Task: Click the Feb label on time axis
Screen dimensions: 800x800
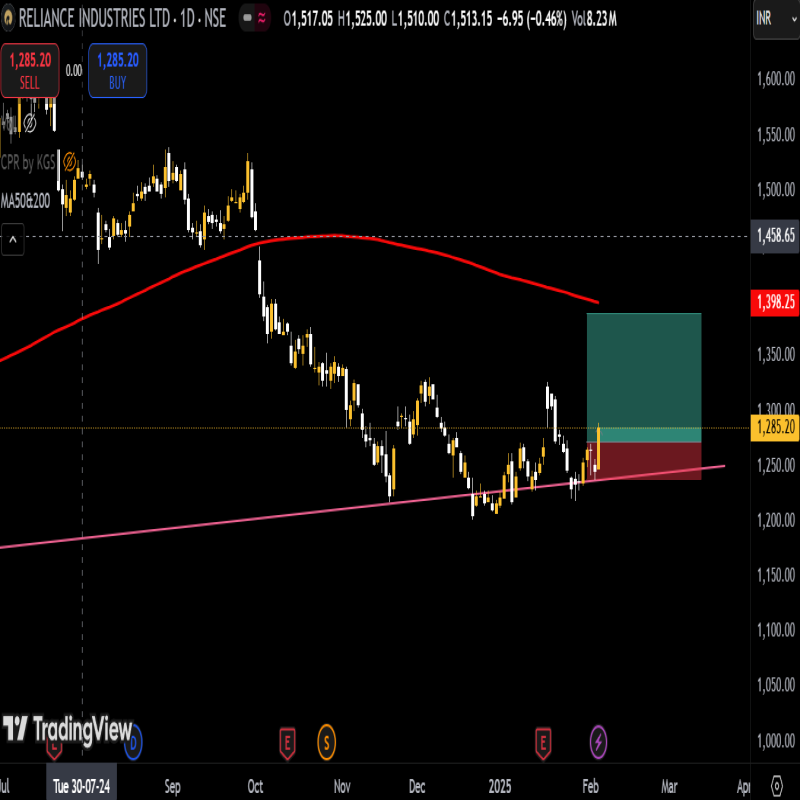Action: (590, 786)
